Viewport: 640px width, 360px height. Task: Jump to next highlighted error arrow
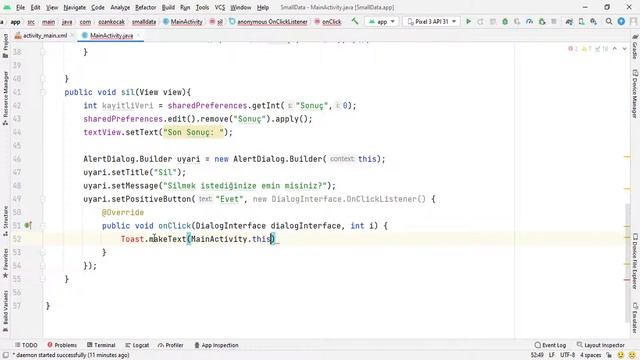[624, 49]
